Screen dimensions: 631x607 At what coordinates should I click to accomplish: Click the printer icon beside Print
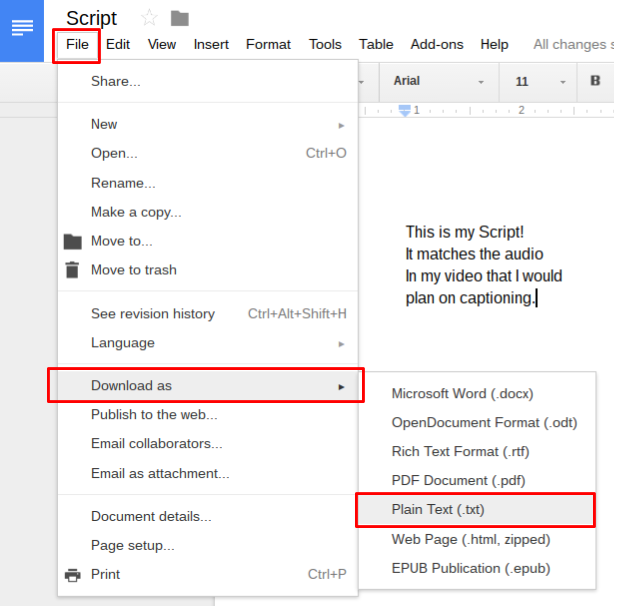(72, 575)
